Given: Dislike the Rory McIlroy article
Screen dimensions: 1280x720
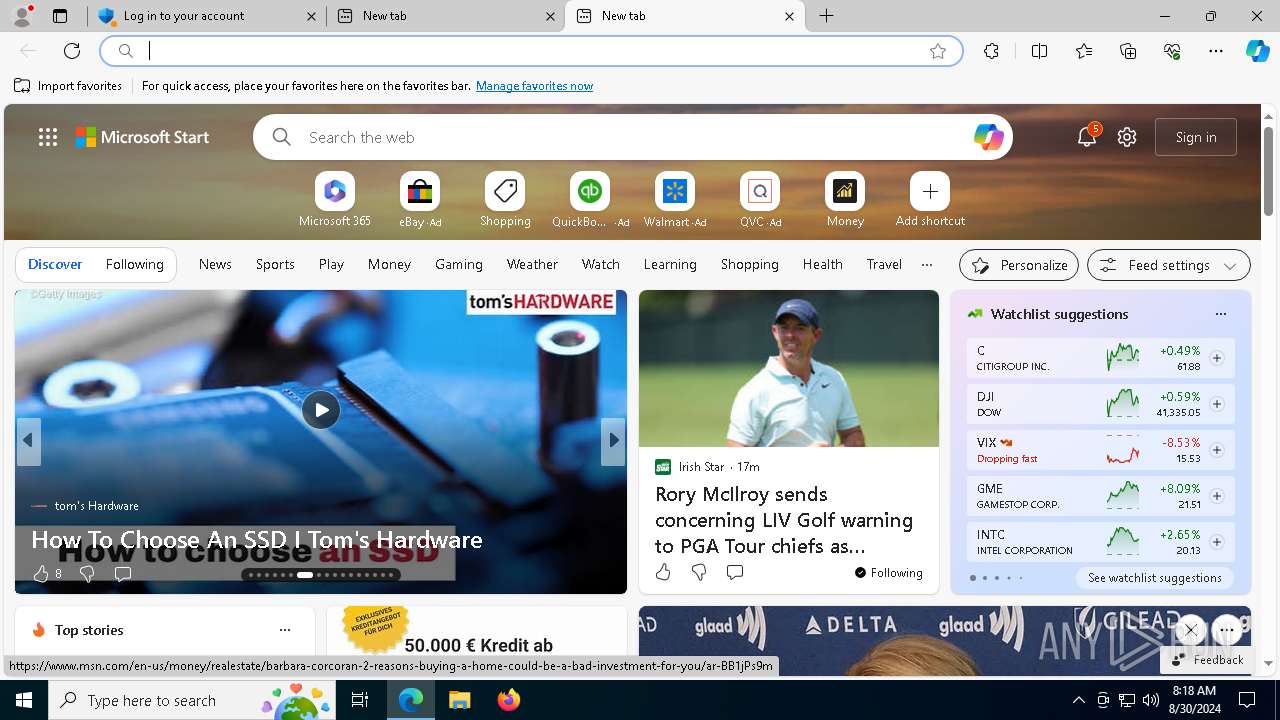Looking at the screenshot, I should [x=699, y=572].
